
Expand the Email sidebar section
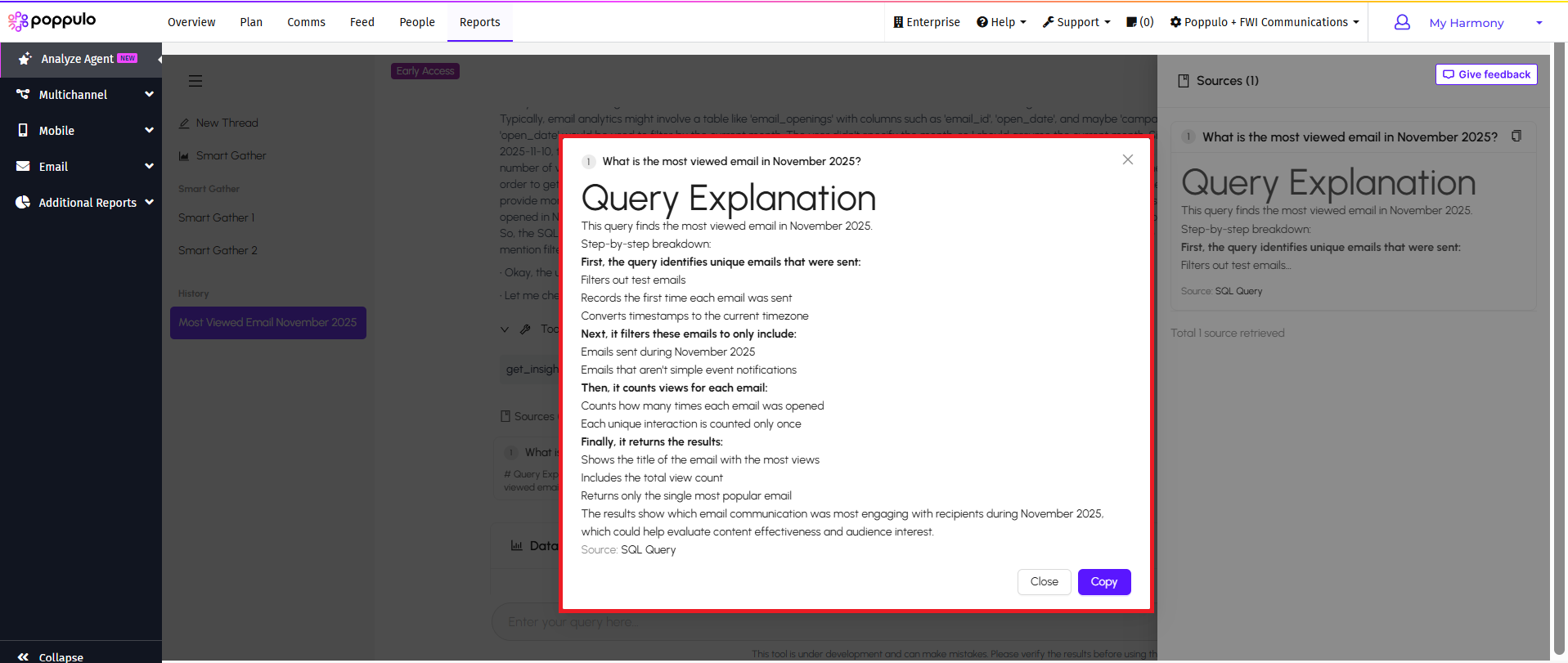80,167
